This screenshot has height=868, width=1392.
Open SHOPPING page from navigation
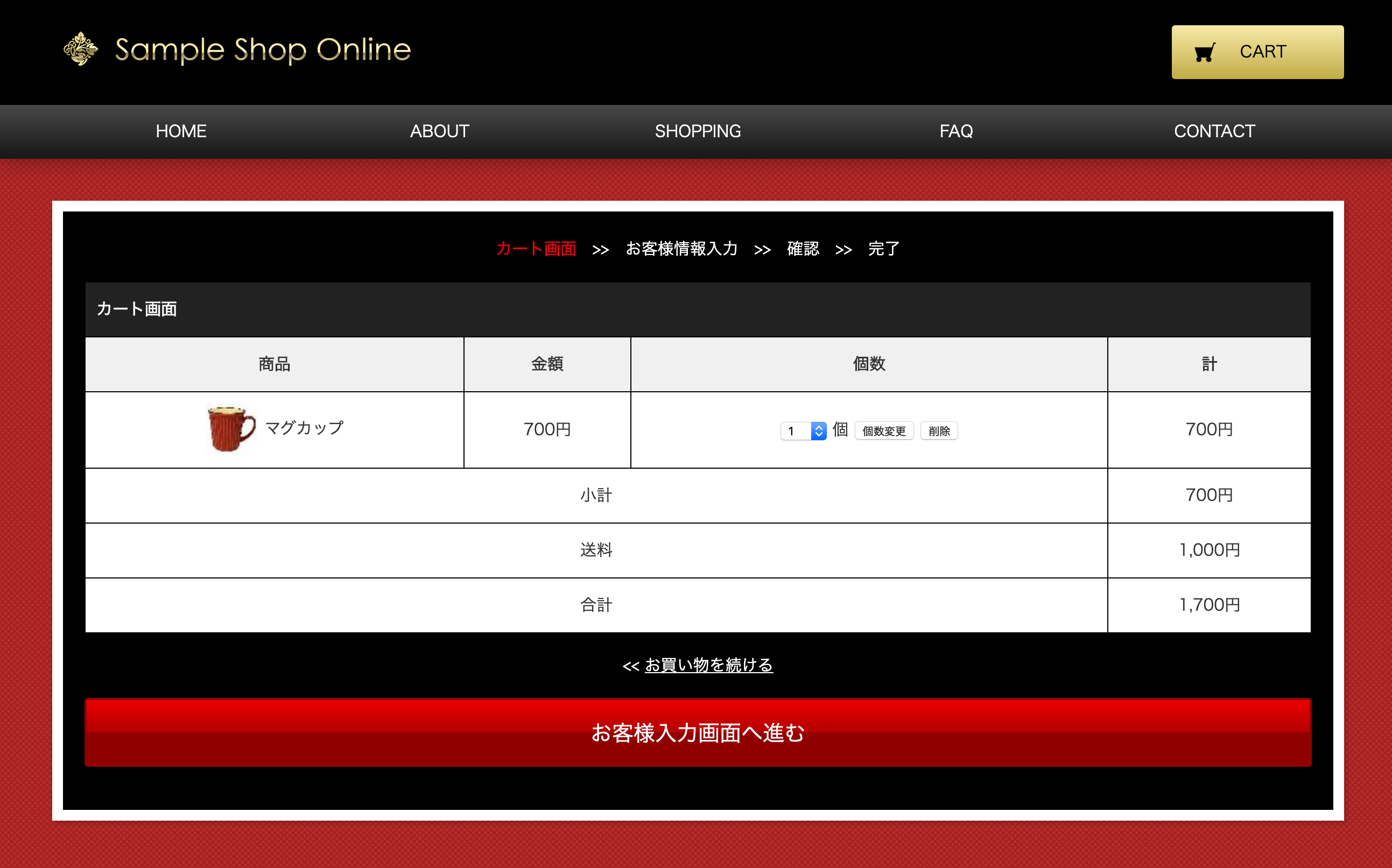pyautogui.click(x=698, y=131)
